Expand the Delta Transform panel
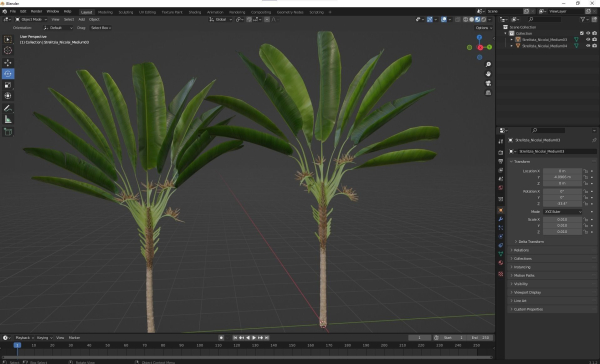 pyautogui.click(x=531, y=242)
